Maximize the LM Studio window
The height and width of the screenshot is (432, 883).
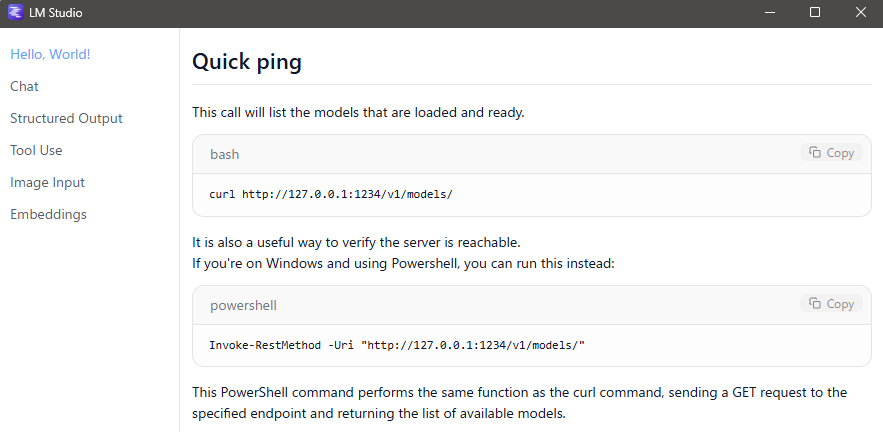pos(815,13)
